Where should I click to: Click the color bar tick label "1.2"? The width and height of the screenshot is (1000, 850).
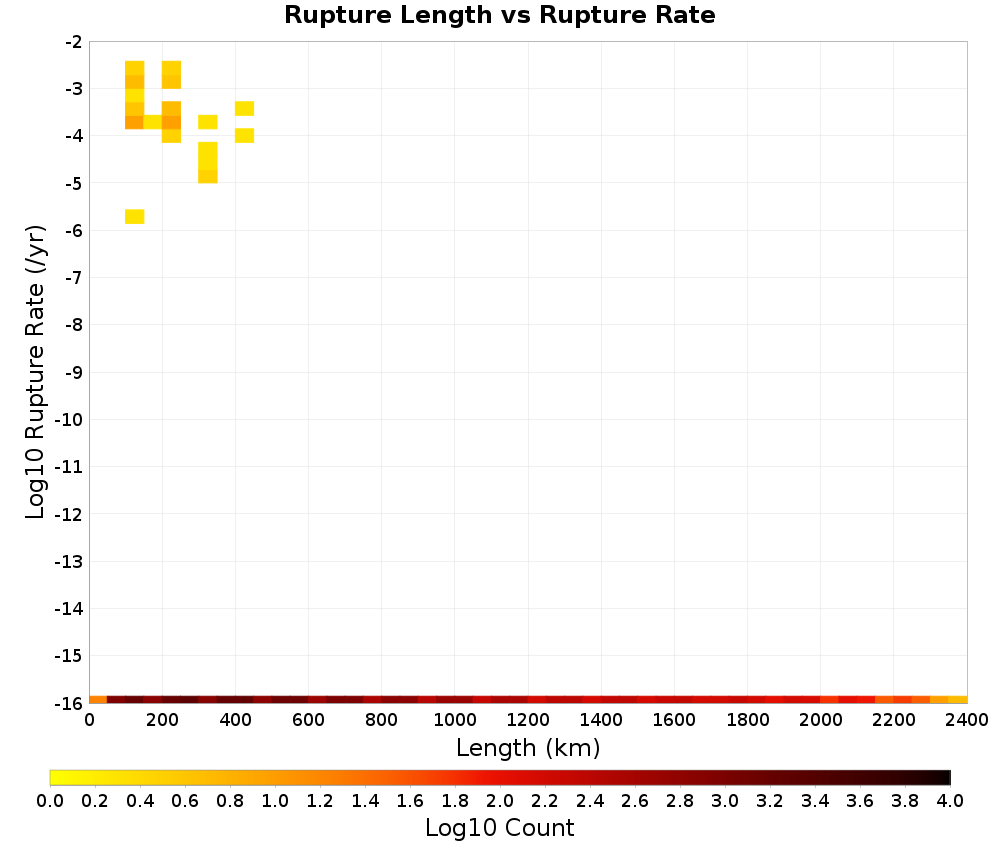tap(320, 801)
